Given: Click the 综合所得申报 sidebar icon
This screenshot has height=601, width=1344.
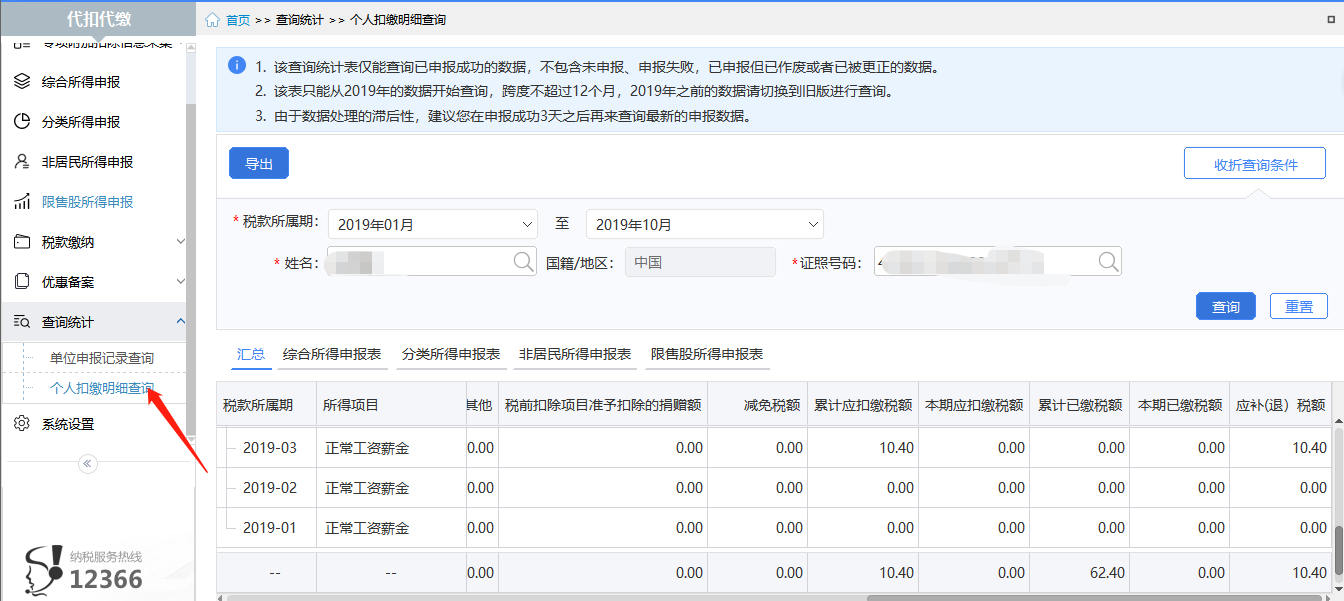Looking at the screenshot, I should click(22, 82).
